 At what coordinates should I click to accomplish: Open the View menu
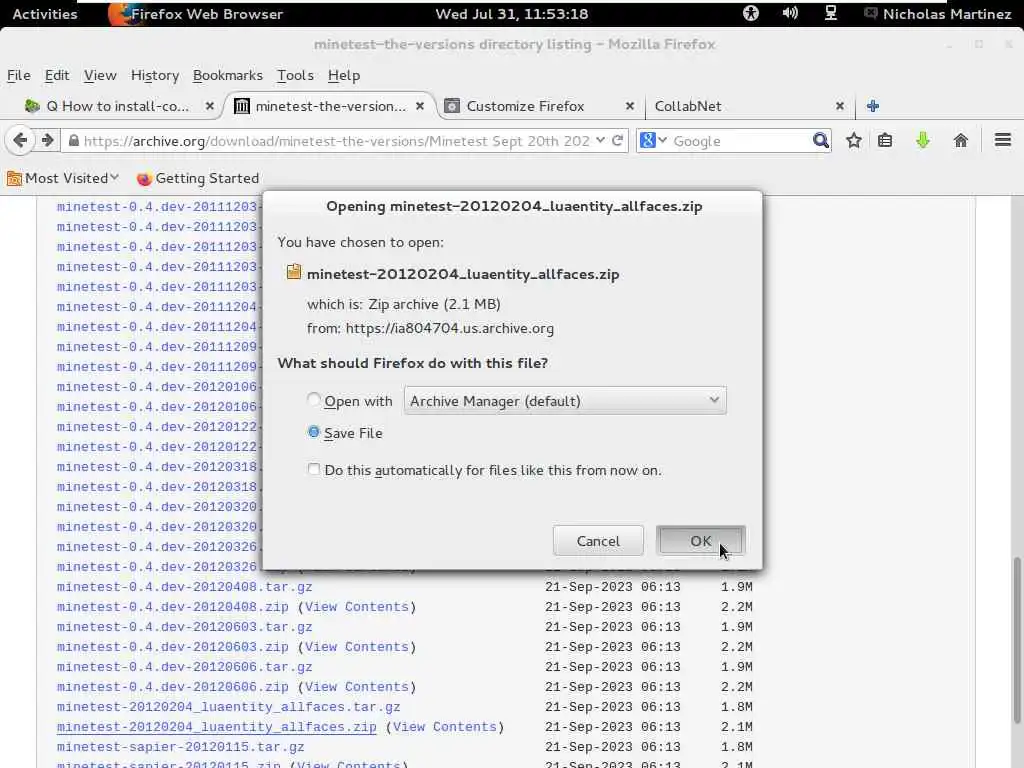[x=100, y=75]
